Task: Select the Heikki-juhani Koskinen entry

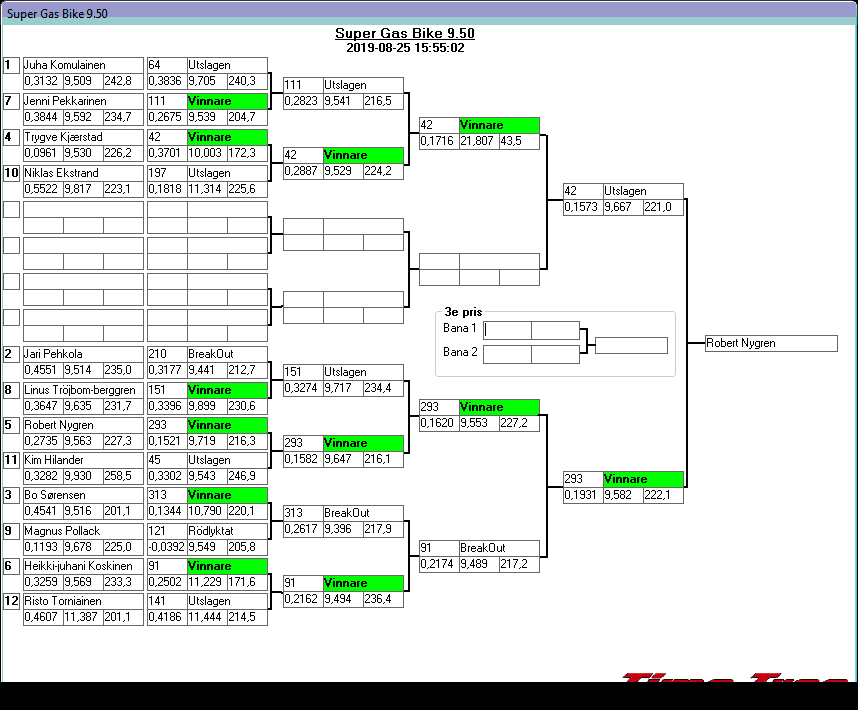Action: (82, 566)
